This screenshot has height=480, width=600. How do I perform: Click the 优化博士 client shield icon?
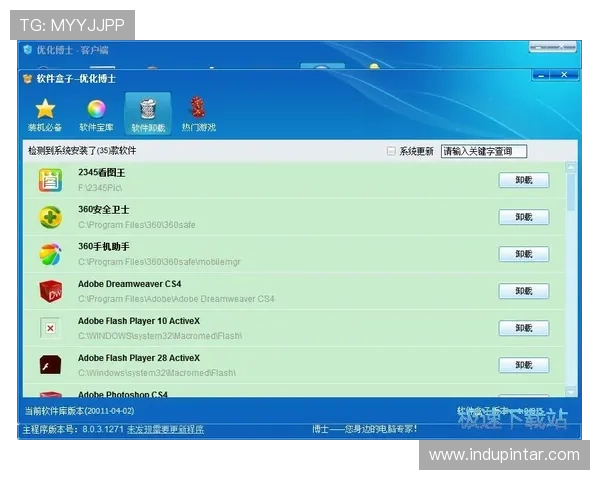pyautogui.click(x=27, y=50)
